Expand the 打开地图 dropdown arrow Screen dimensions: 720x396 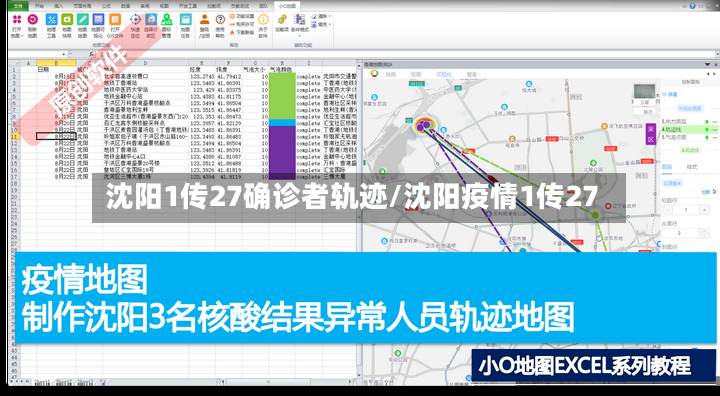click(22, 36)
